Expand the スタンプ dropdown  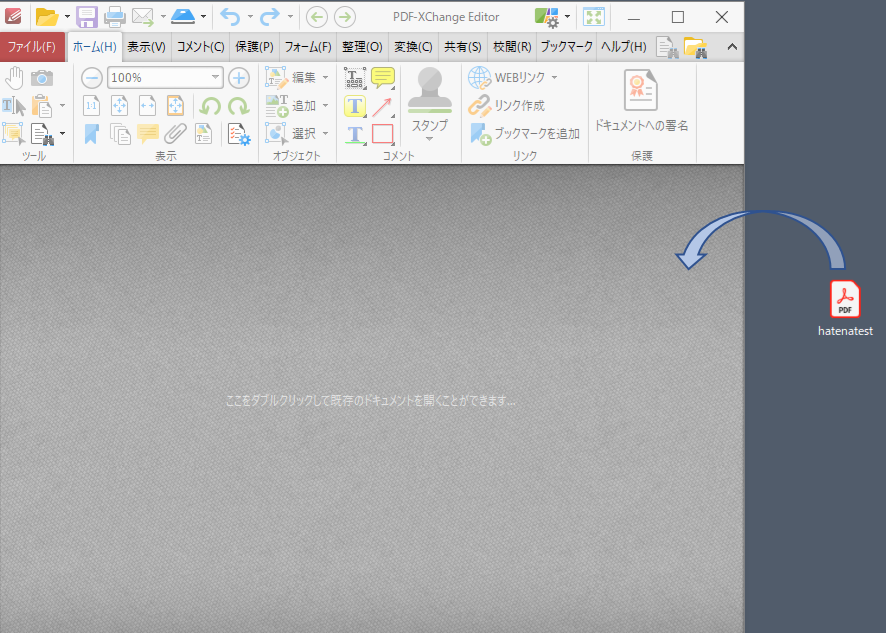429,140
